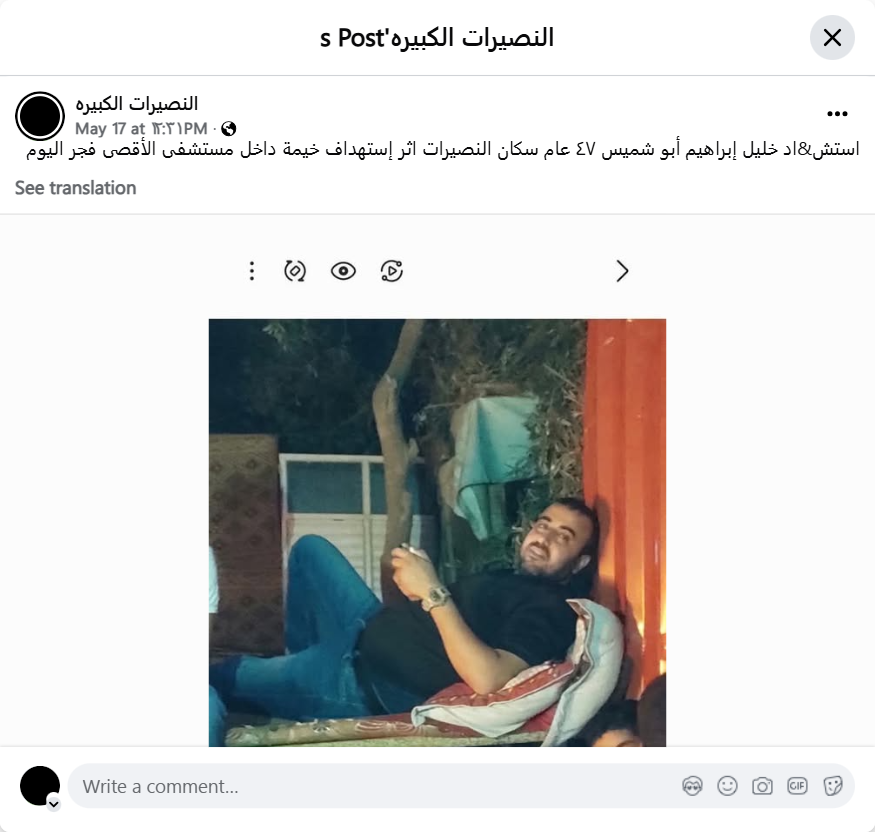875x832 pixels.
Task: Go to next photo with right chevron
Action: click(622, 271)
